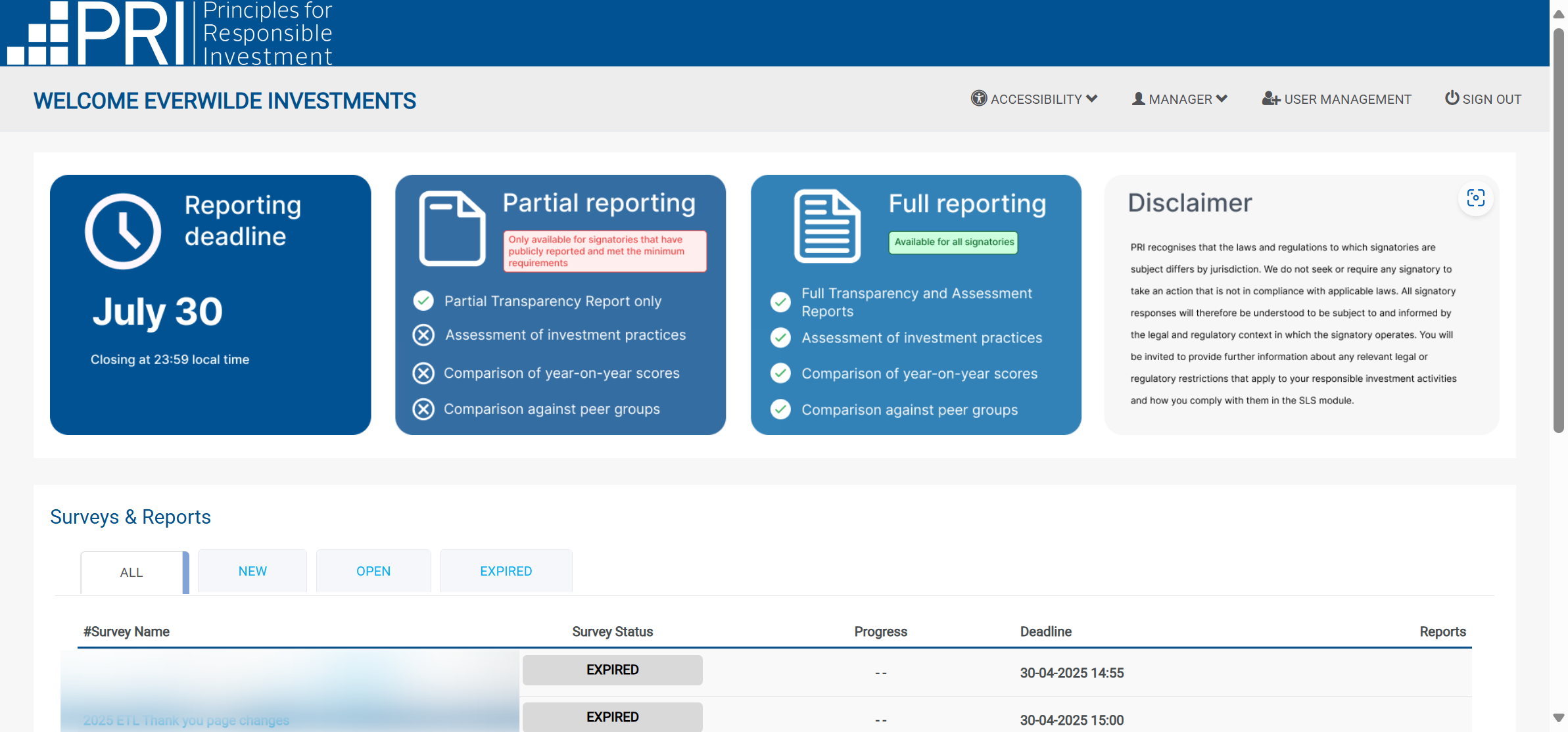This screenshot has height=732, width=1568.
Task: Click the User Management add-user icon
Action: (1270, 99)
